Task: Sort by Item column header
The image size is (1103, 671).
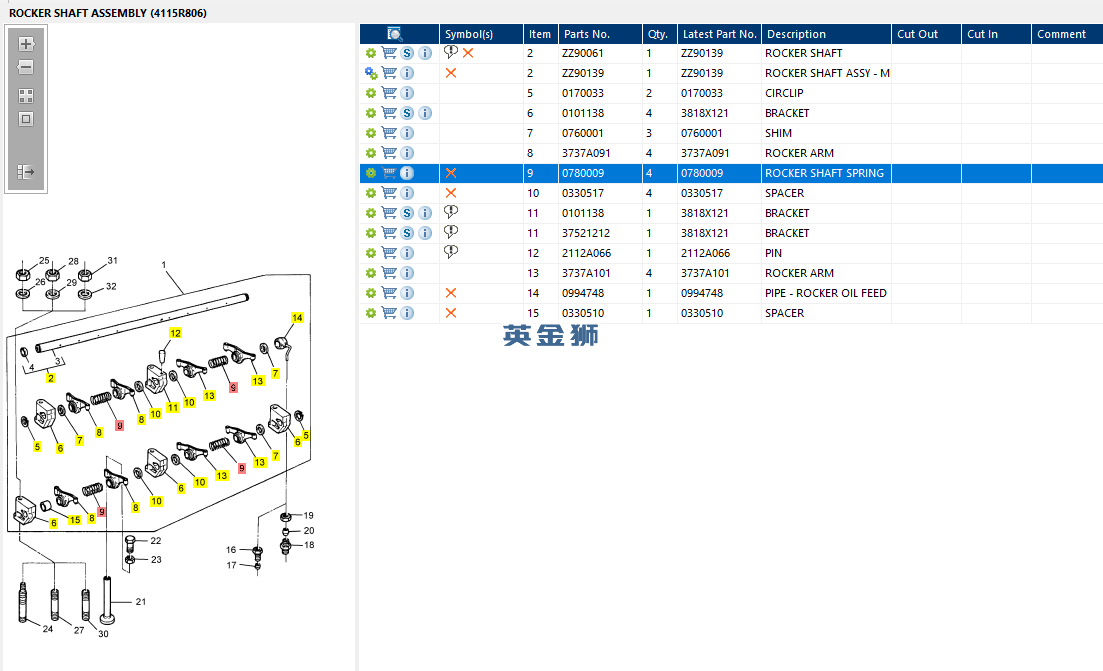Action: coord(540,34)
